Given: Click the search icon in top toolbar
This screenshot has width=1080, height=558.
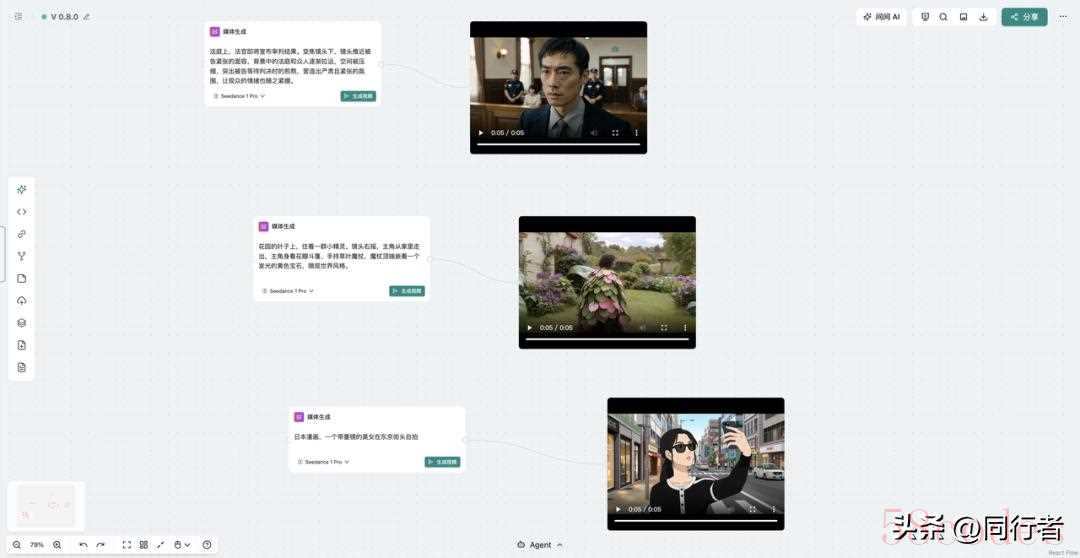Looking at the screenshot, I should (x=943, y=17).
